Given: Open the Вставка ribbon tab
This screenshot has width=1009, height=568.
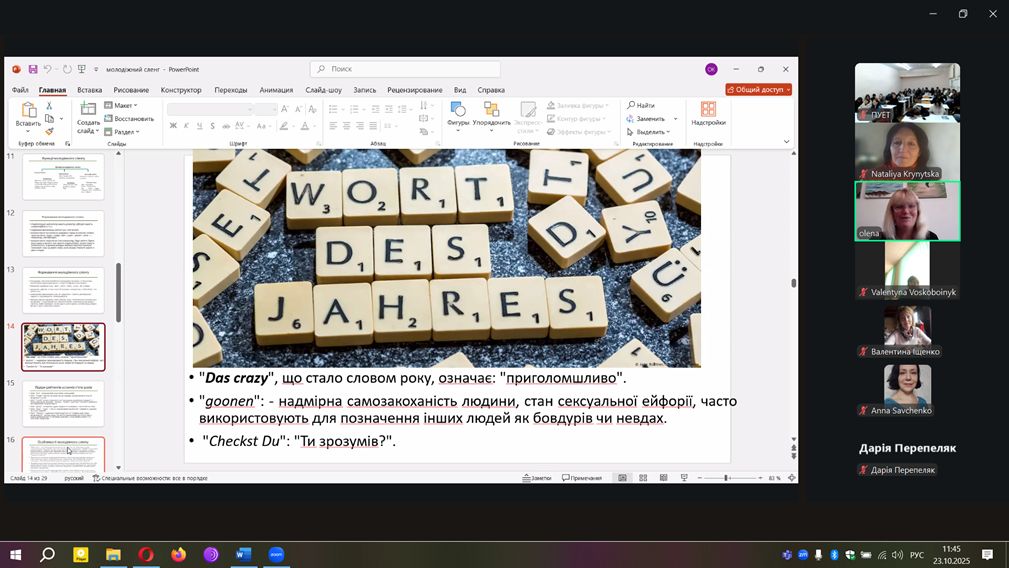Looking at the screenshot, I should (89, 90).
